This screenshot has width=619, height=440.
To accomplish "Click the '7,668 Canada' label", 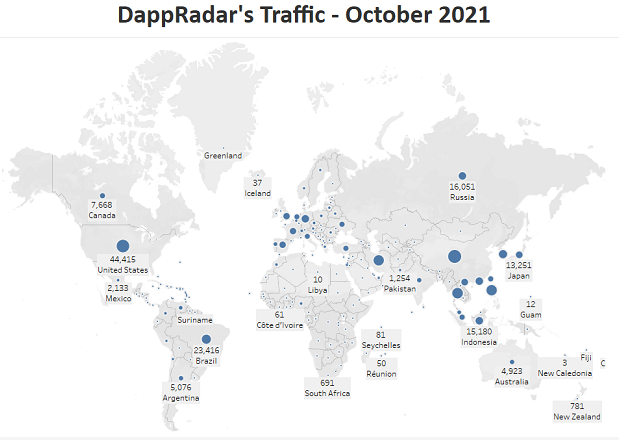I will pyautogui.click(x=102, y=210).
